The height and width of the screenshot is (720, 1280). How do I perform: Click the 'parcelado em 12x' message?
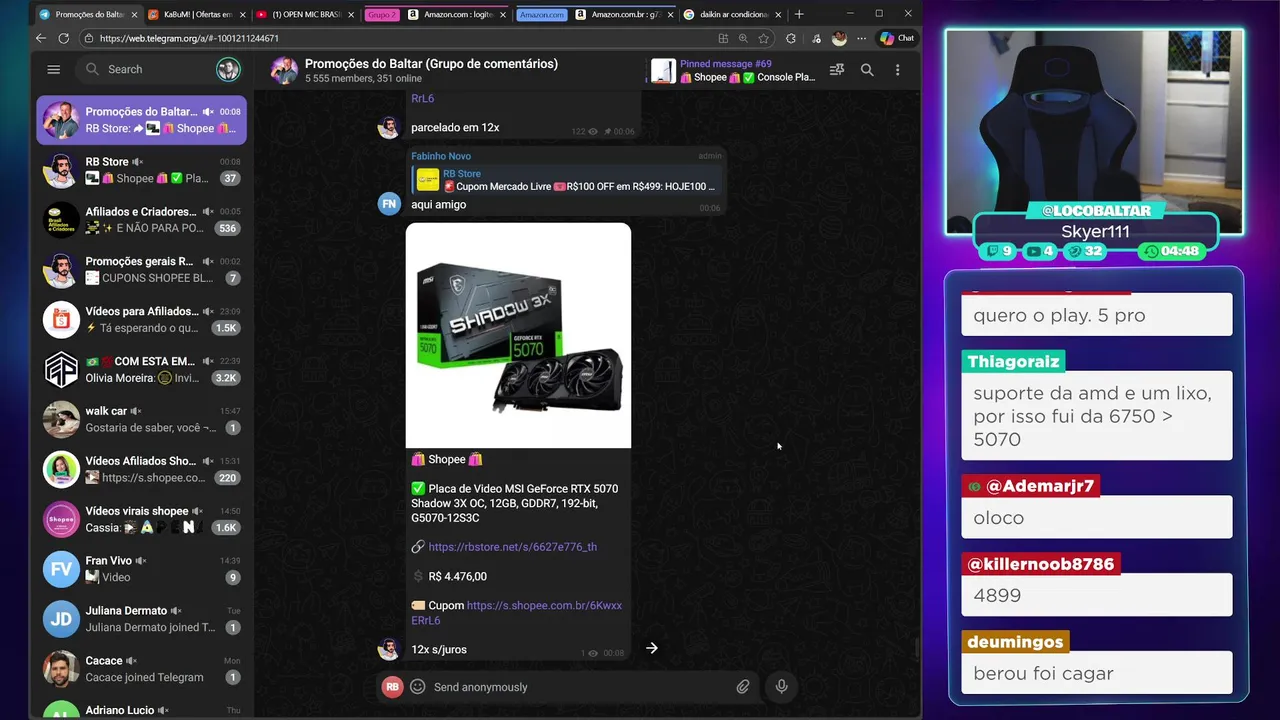click(x=455, y=128)
